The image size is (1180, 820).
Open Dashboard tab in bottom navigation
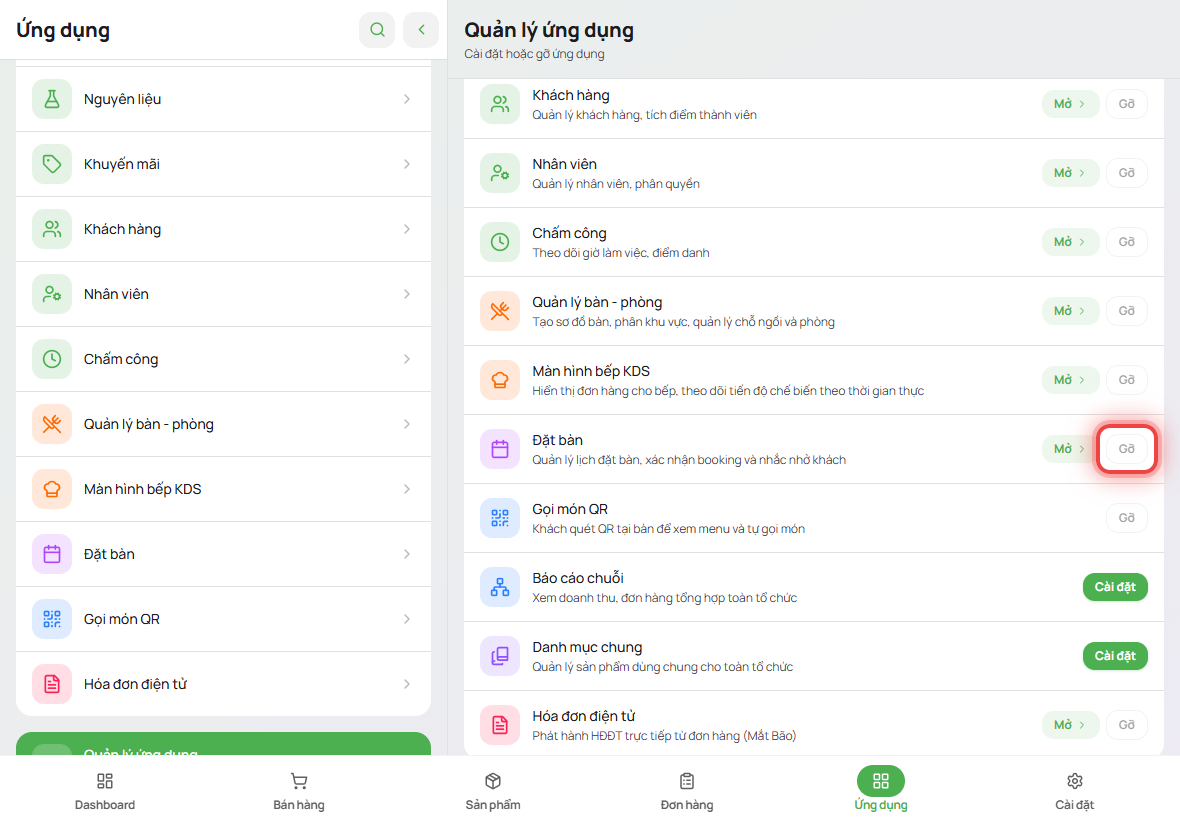point(105,790)
